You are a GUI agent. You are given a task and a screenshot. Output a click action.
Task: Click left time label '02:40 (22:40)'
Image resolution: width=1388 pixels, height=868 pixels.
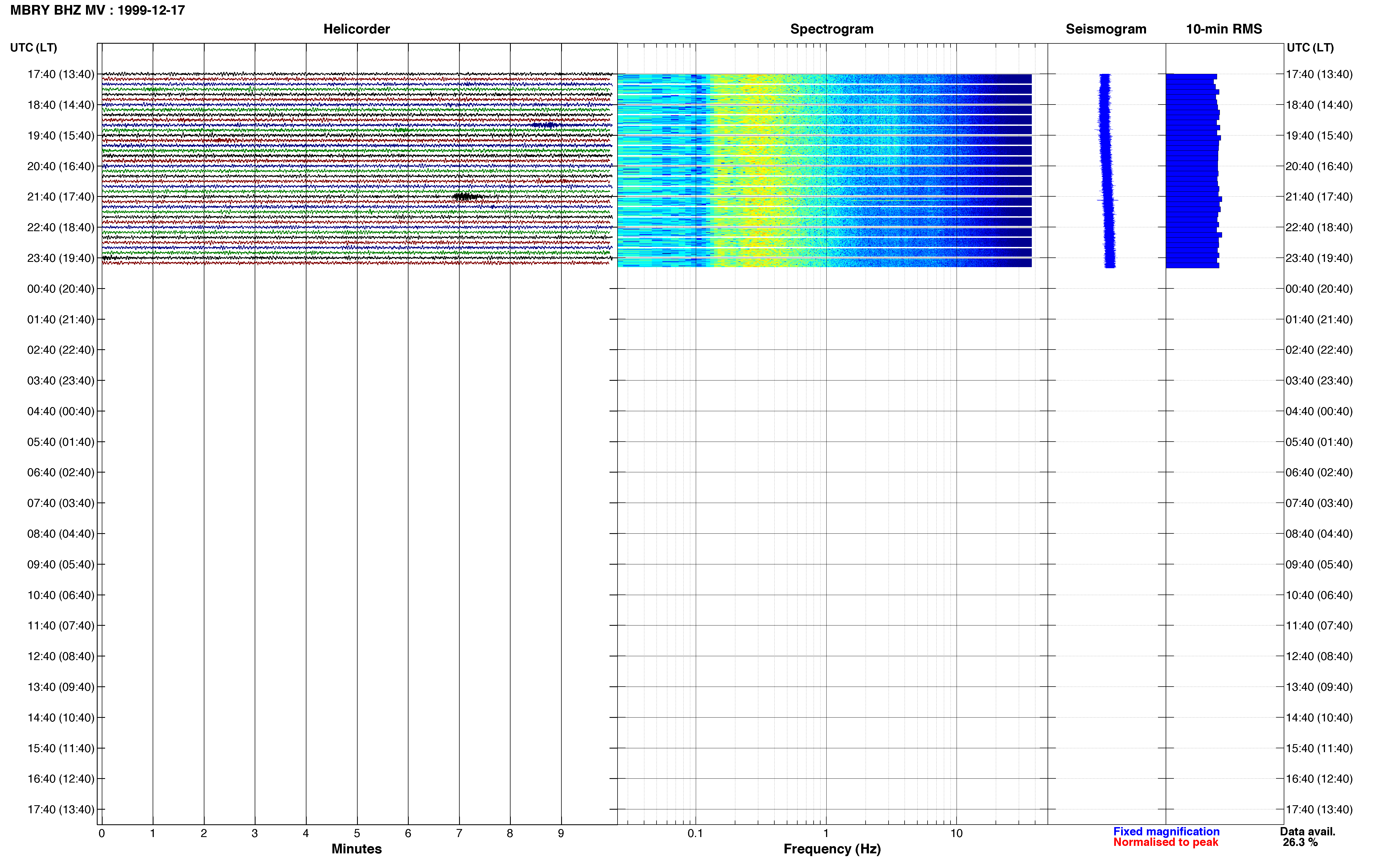click(x=61, y=350)
